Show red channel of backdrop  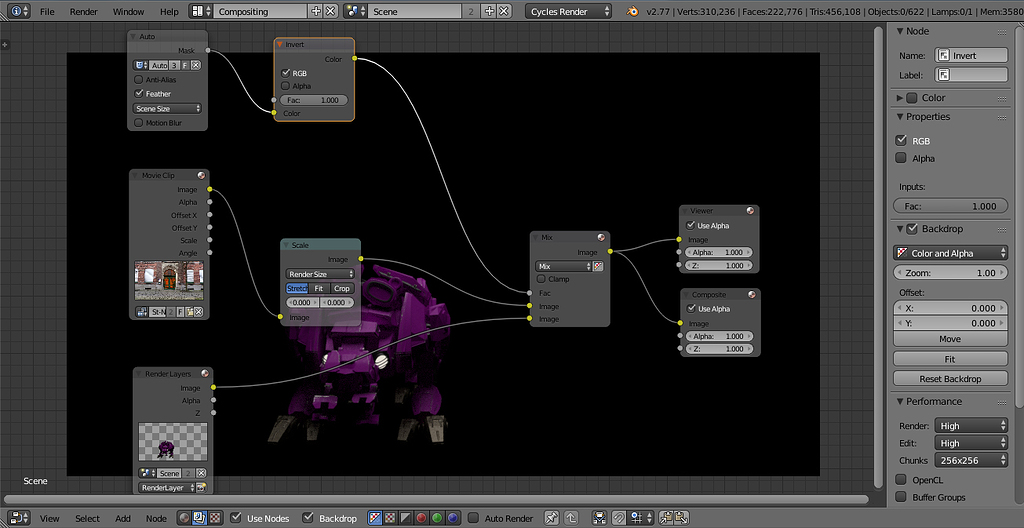coord(421,518)
